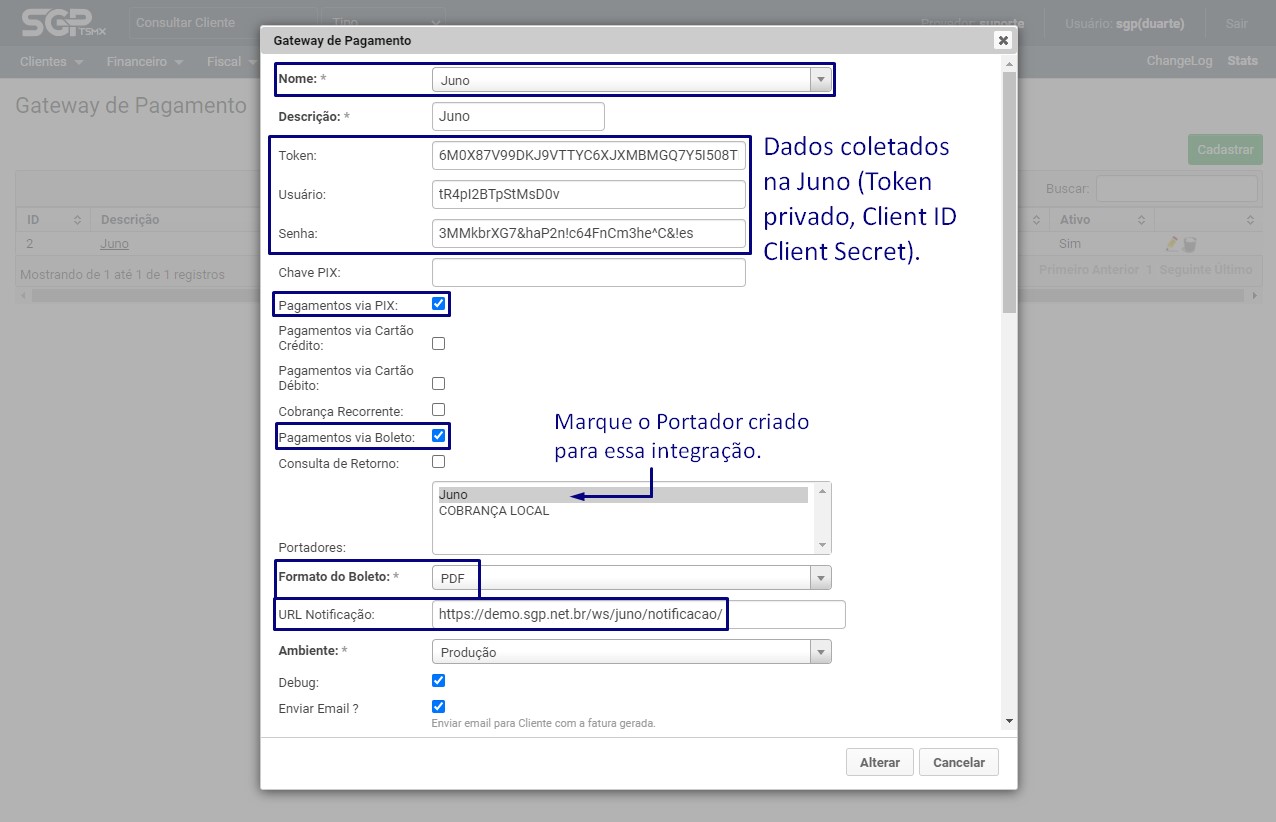Enable Pagamentos via Cartão Crédito

[x=438, y=344]
